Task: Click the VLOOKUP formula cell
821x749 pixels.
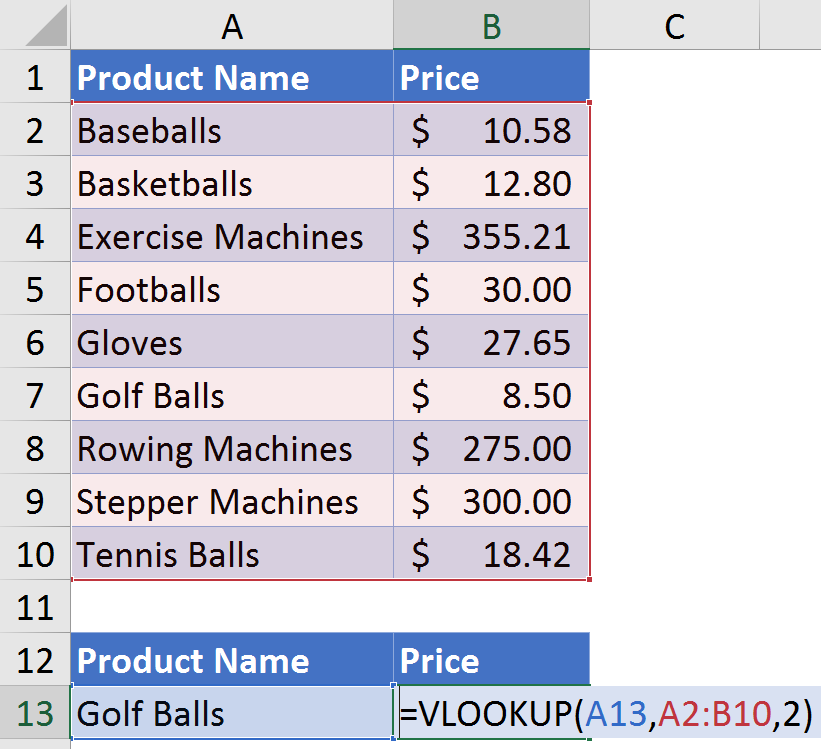Action: tap(491, 714)
